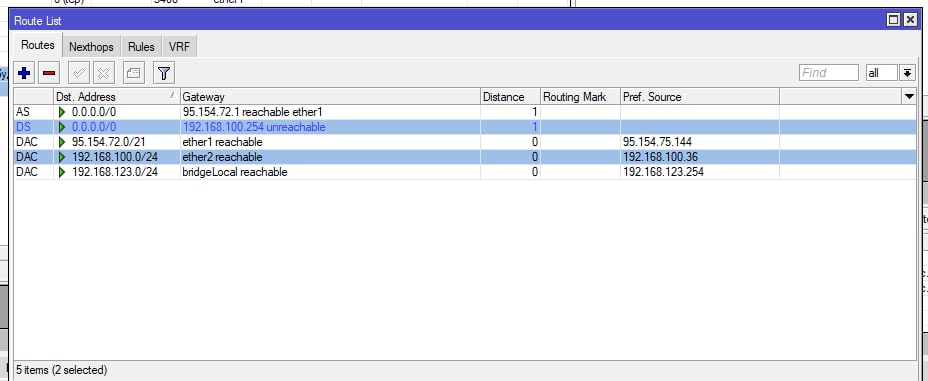Select the AS flag cell
This screenshot has width=928, height=381.
click(33, 112)
